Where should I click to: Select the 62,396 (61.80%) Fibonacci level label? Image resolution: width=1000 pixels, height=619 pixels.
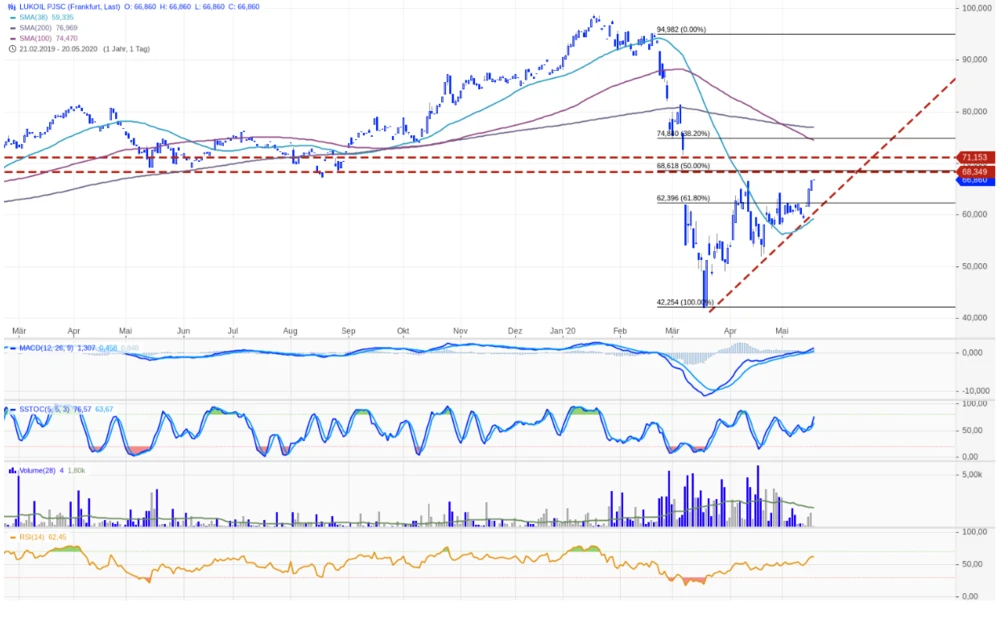pyautogui.click(x=682, y=198)
